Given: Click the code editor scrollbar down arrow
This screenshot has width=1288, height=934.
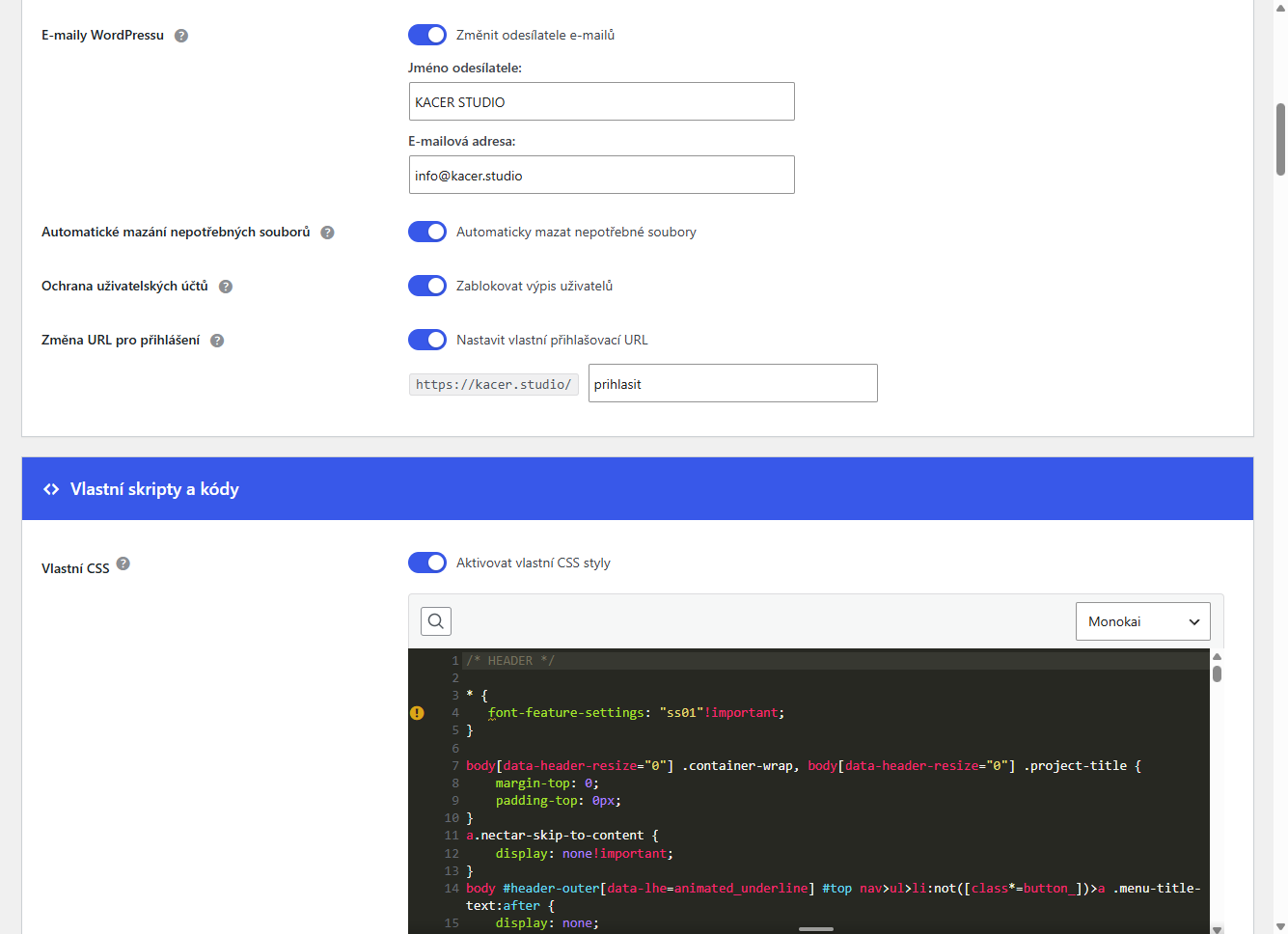Looking at the screenshot, I should click(1217, 928).
